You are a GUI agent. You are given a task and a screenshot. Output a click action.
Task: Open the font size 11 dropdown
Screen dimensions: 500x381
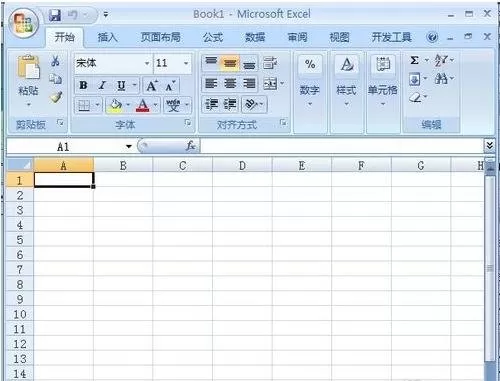pyautogui.click(x=186, y=63)
